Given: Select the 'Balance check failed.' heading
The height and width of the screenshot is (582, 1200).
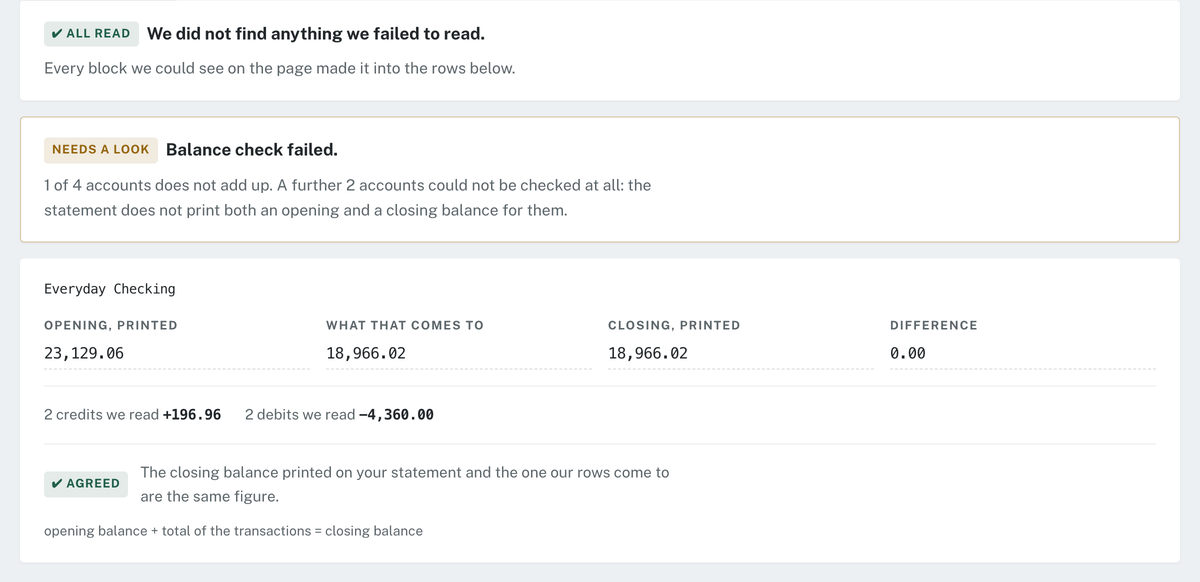Looking at the screenshot, I should click(x=252, y=149).
